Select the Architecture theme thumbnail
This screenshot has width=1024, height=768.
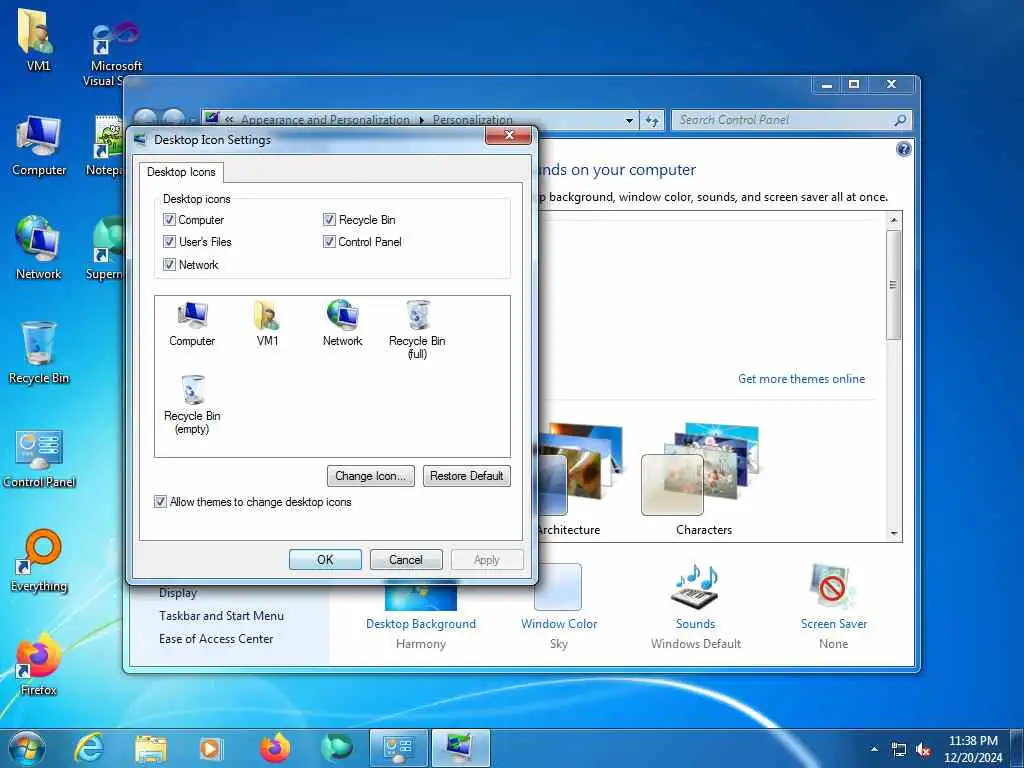click(x=580, y=470)
